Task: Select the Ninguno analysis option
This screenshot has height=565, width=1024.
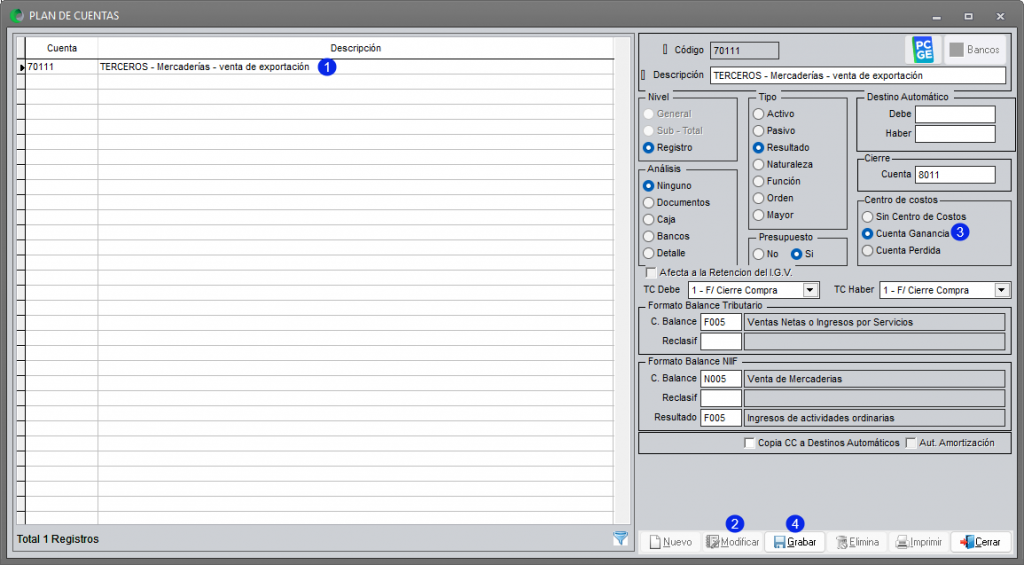Action: click(648, 186)
